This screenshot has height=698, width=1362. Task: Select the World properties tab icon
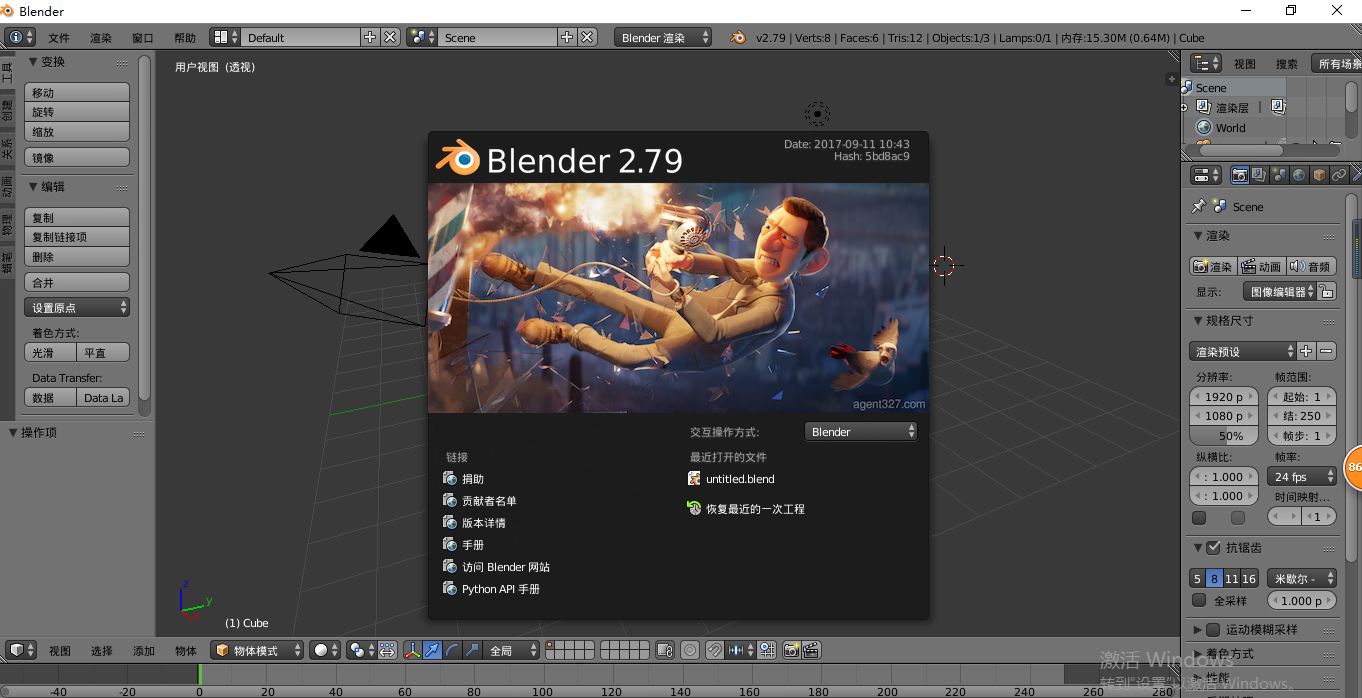[1299, 174]
